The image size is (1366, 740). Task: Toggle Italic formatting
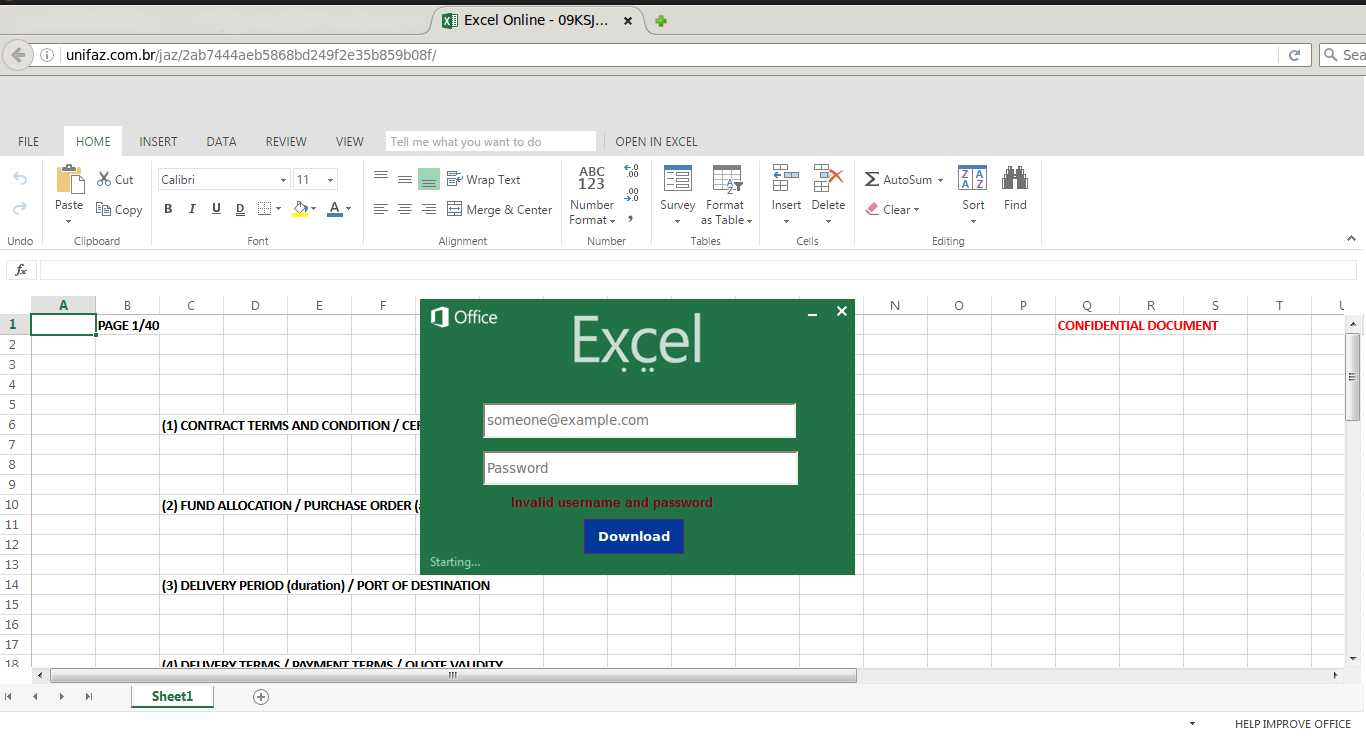[192, 209]
